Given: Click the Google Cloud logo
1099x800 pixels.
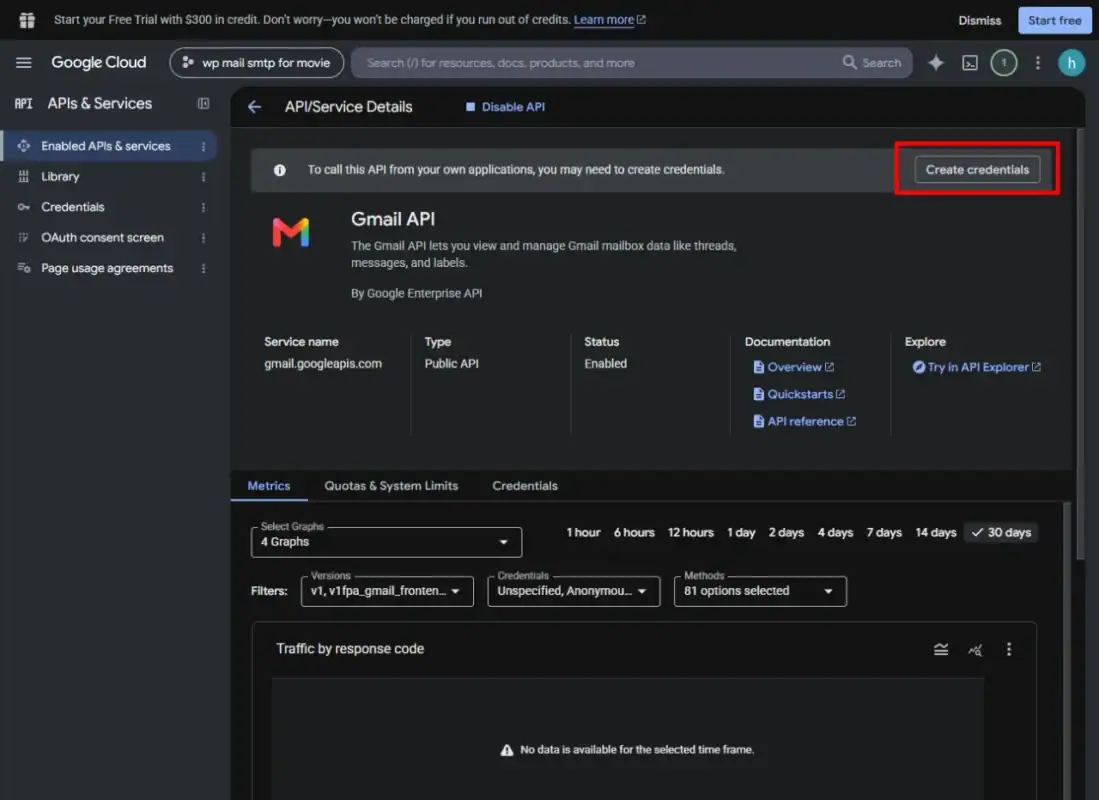Looking at the screenshot, I should coord(99,62).
